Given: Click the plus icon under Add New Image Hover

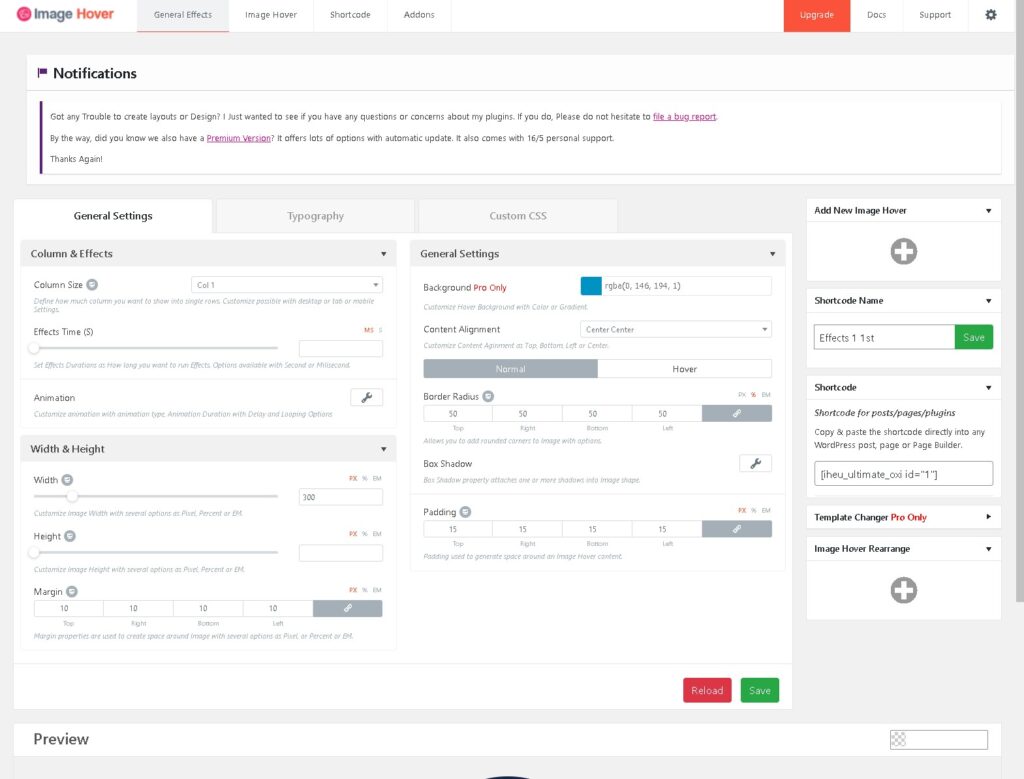Looking at the screenshot, I should (903, 251).
